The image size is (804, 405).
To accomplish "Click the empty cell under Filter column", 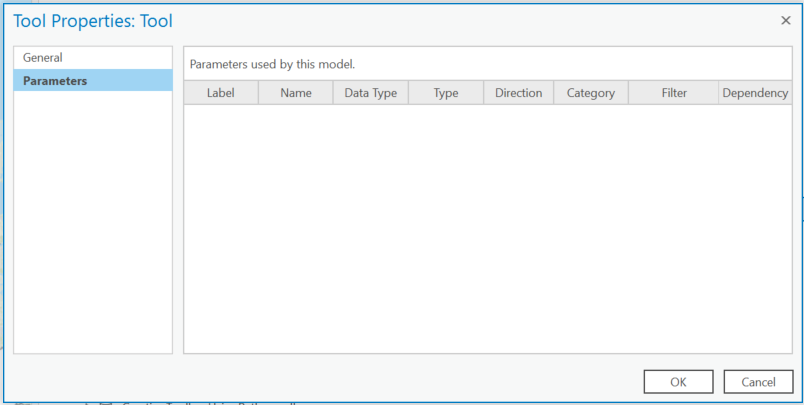I will click(x=674, y=118).
